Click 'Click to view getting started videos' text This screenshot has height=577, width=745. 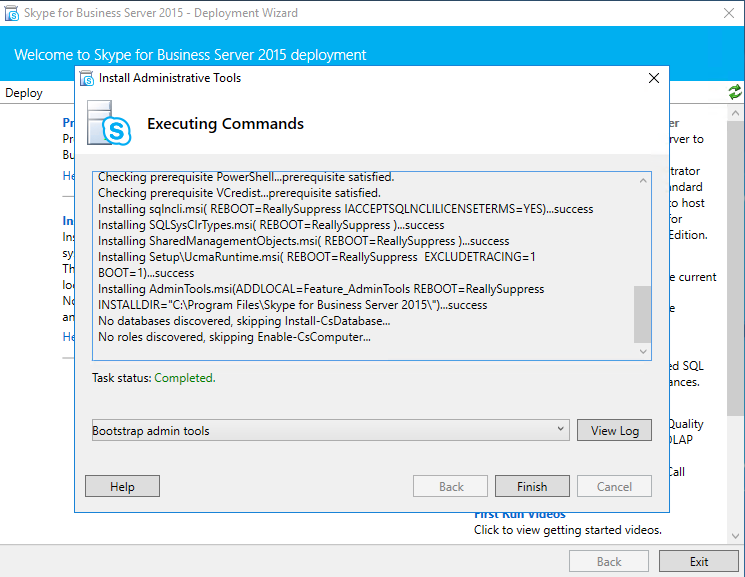tap(567, 530)
